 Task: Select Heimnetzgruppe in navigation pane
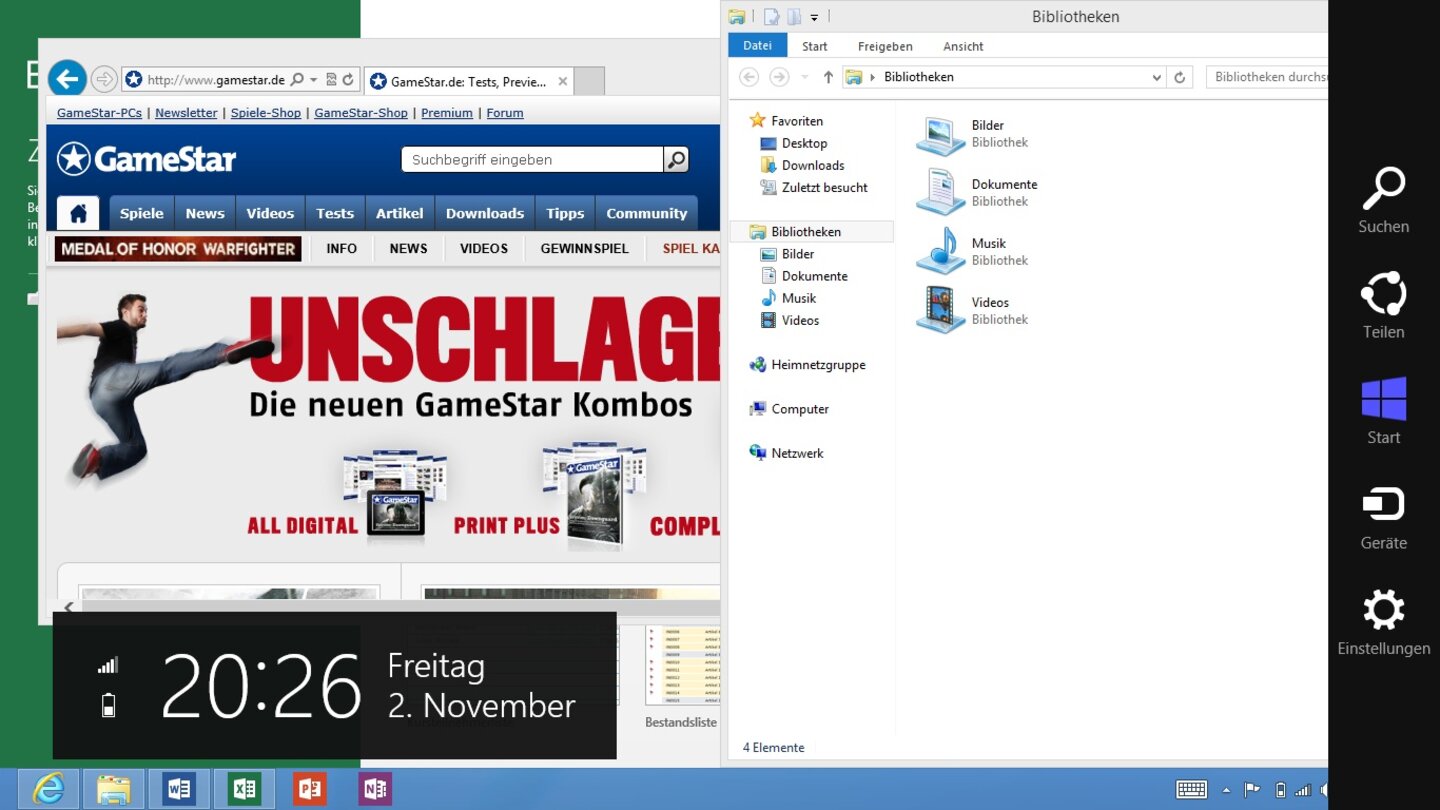808,365
